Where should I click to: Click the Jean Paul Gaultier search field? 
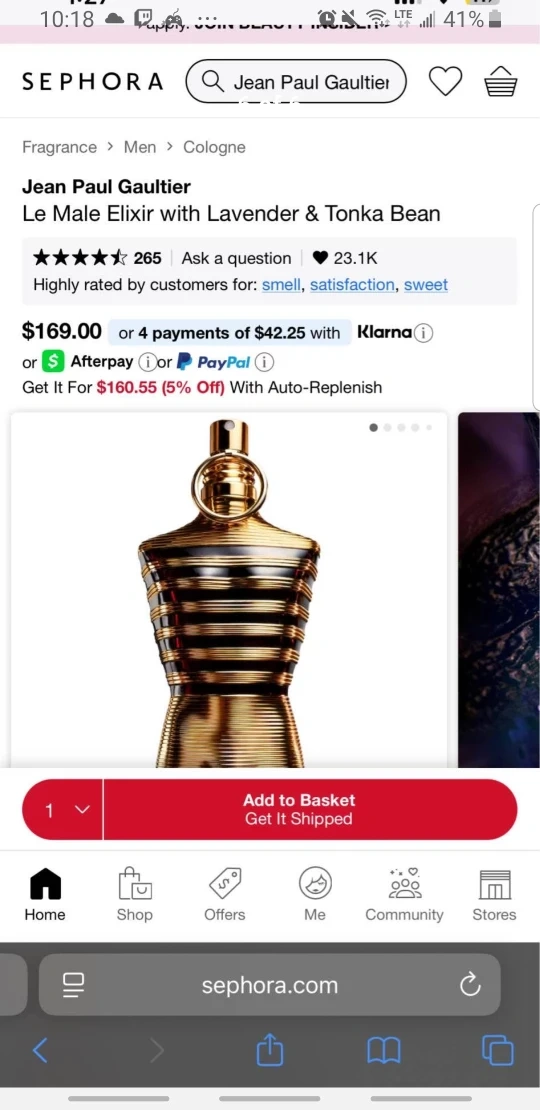pyautogui.click(x=296, y=81)
